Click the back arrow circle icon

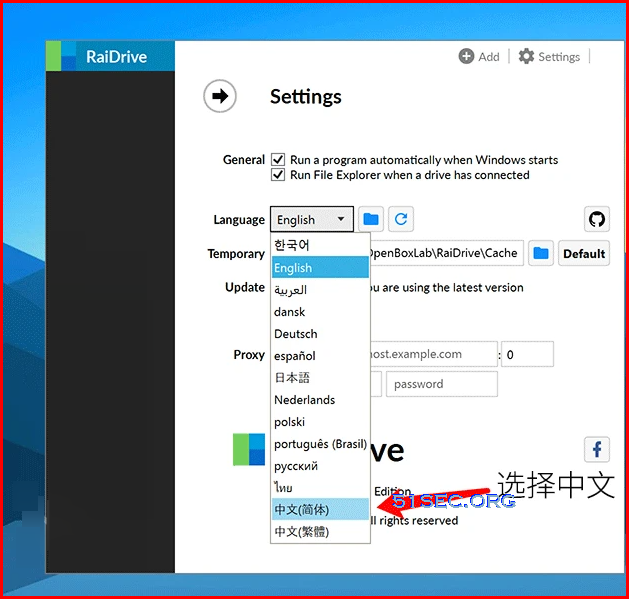coord(219,96)
